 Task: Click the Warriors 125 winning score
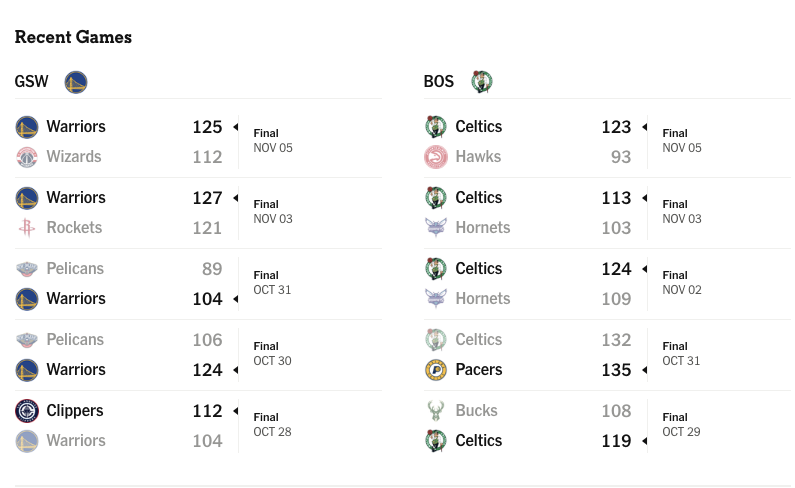point(207,127)
